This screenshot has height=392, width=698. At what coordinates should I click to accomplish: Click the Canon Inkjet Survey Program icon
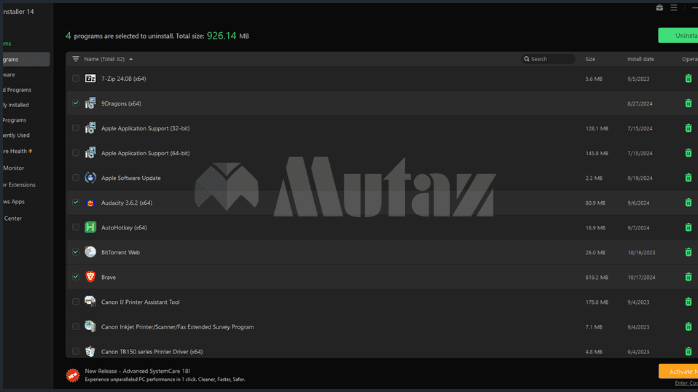[90, 327]
